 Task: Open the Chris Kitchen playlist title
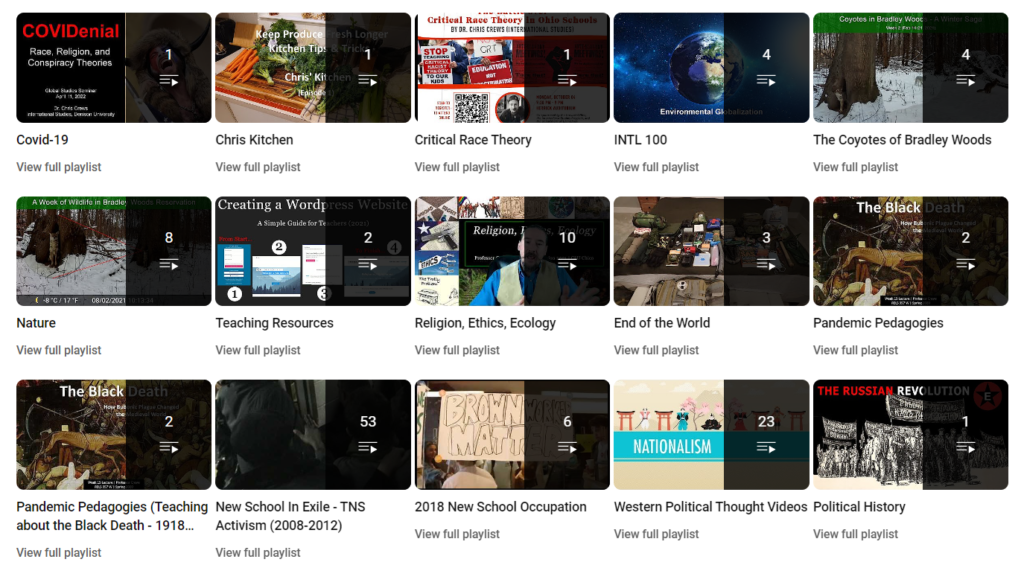(254, 140)
